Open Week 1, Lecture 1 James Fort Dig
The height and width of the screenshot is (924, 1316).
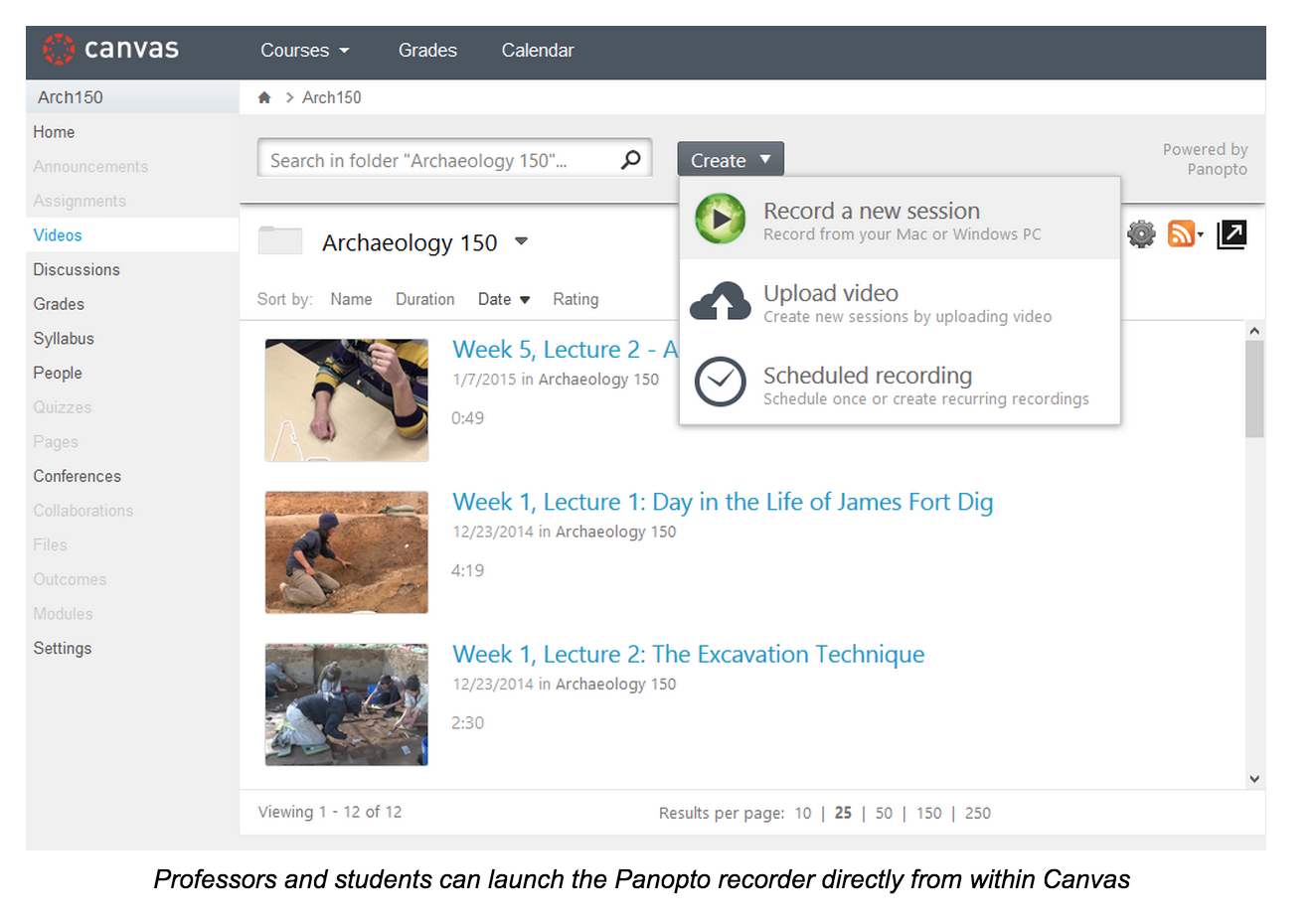[x=723, y=502]
